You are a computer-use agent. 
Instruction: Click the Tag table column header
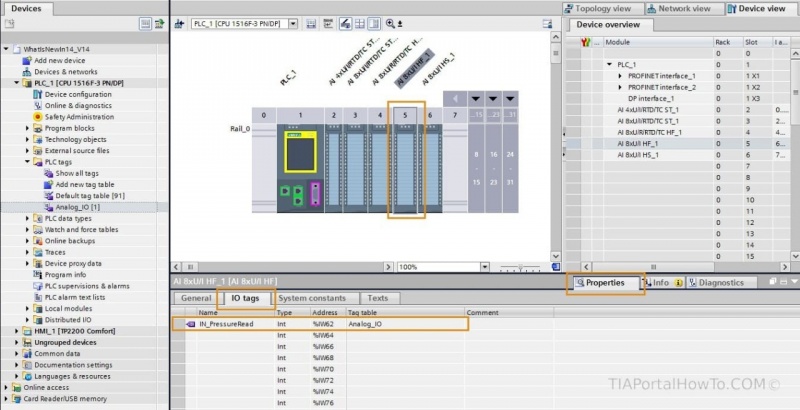[405, 313]
